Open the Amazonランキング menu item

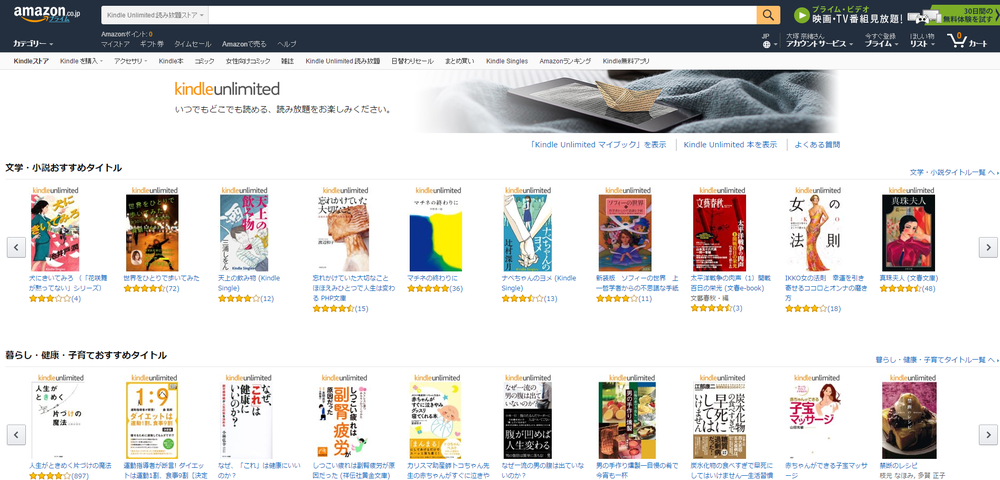565,61
